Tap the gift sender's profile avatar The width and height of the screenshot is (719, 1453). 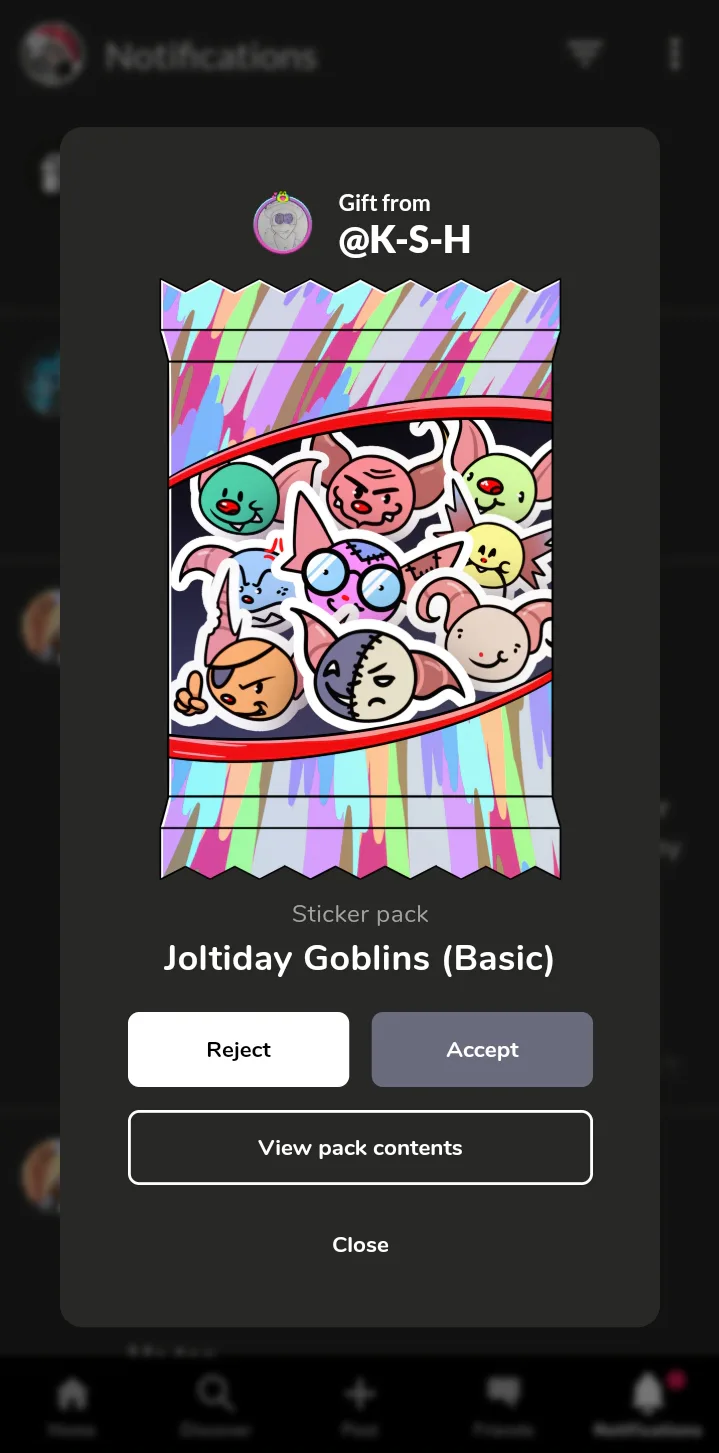coord(283,223)
